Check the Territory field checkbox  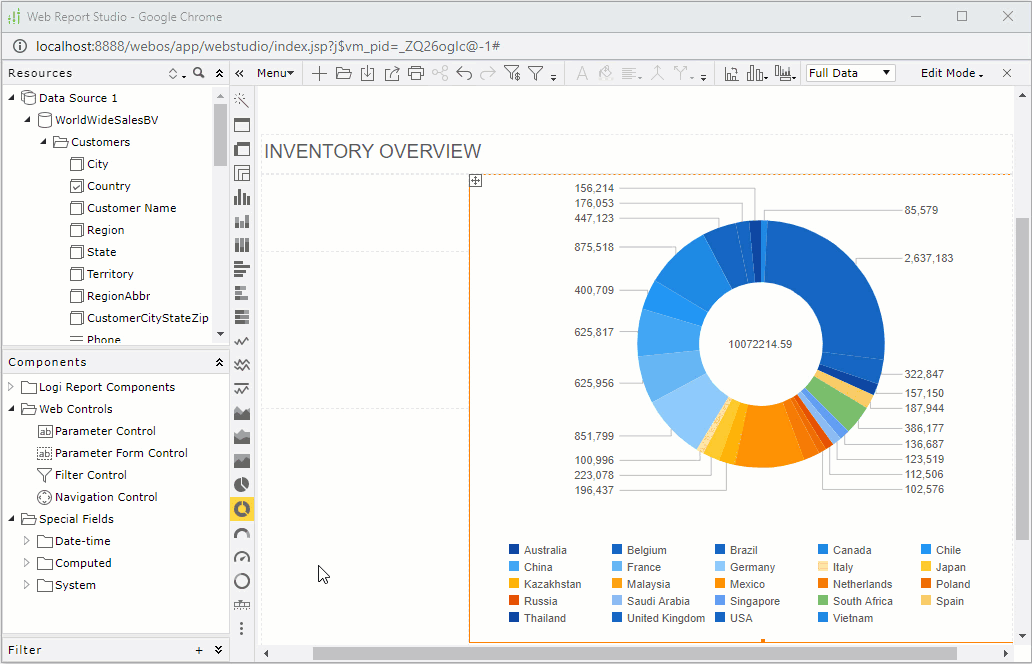pos(77,274)
